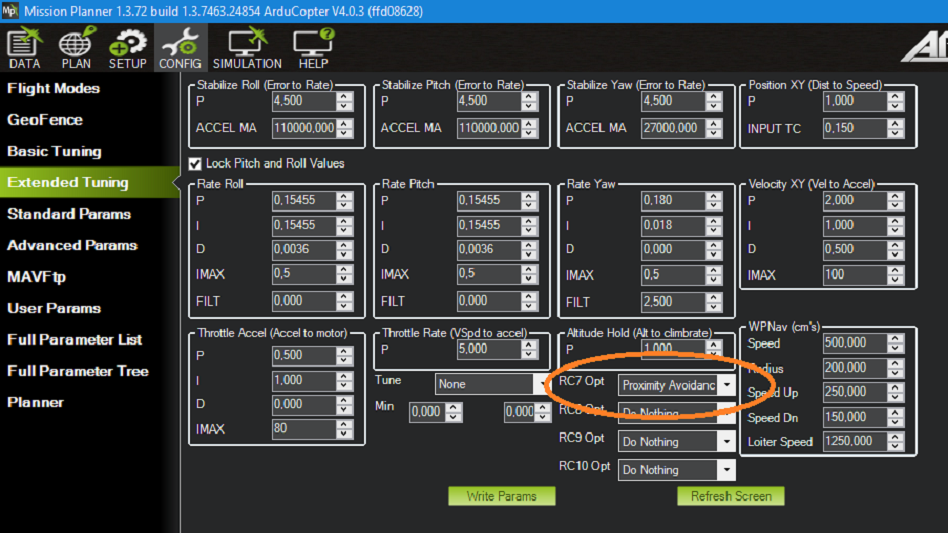Click the Rate Yaw FILT value field

pyautogui.click(x=671, y=301)
